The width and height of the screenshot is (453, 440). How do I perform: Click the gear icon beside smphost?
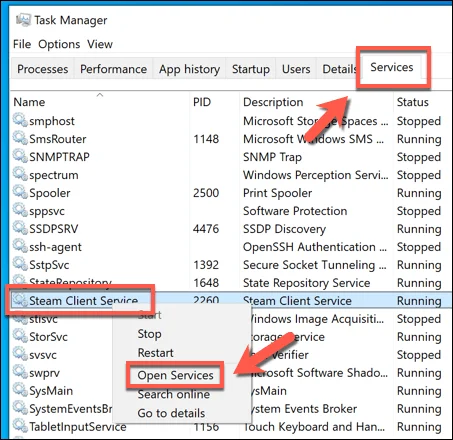pos(20,120)
